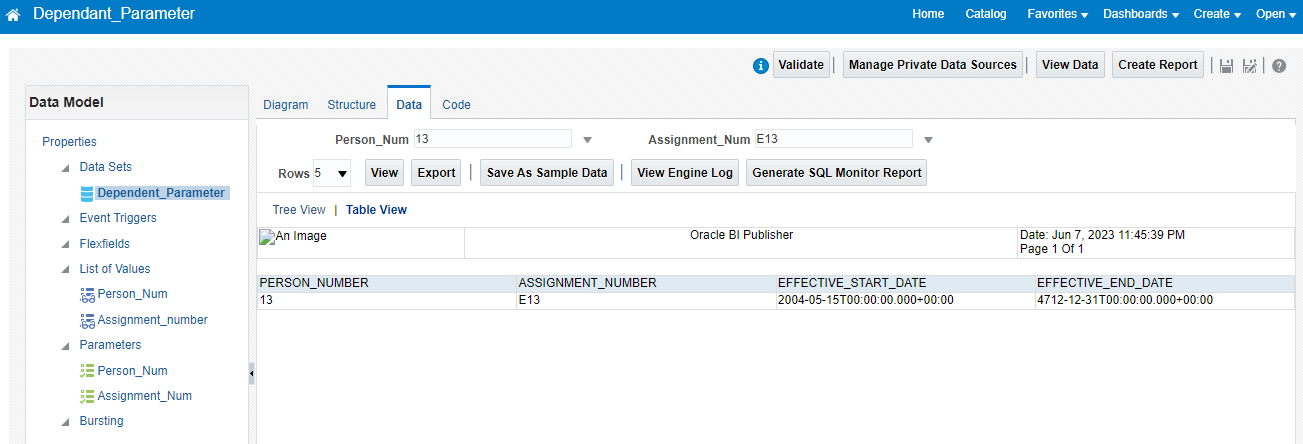This screenshot has height=444, width=1303.
Task: Click the Save As disk icon
Action: pos(1249,66)
